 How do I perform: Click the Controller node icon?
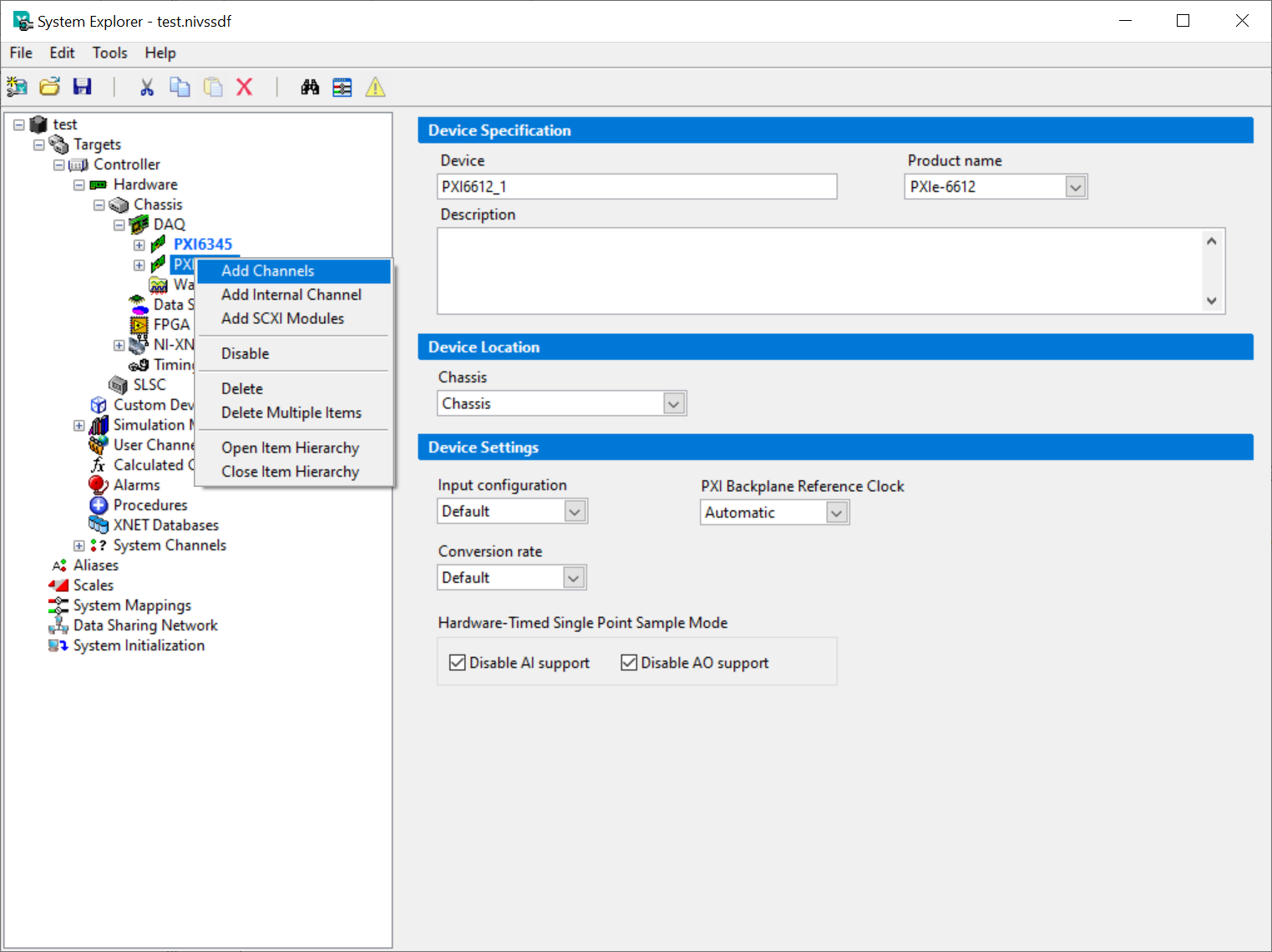point(79,165)
